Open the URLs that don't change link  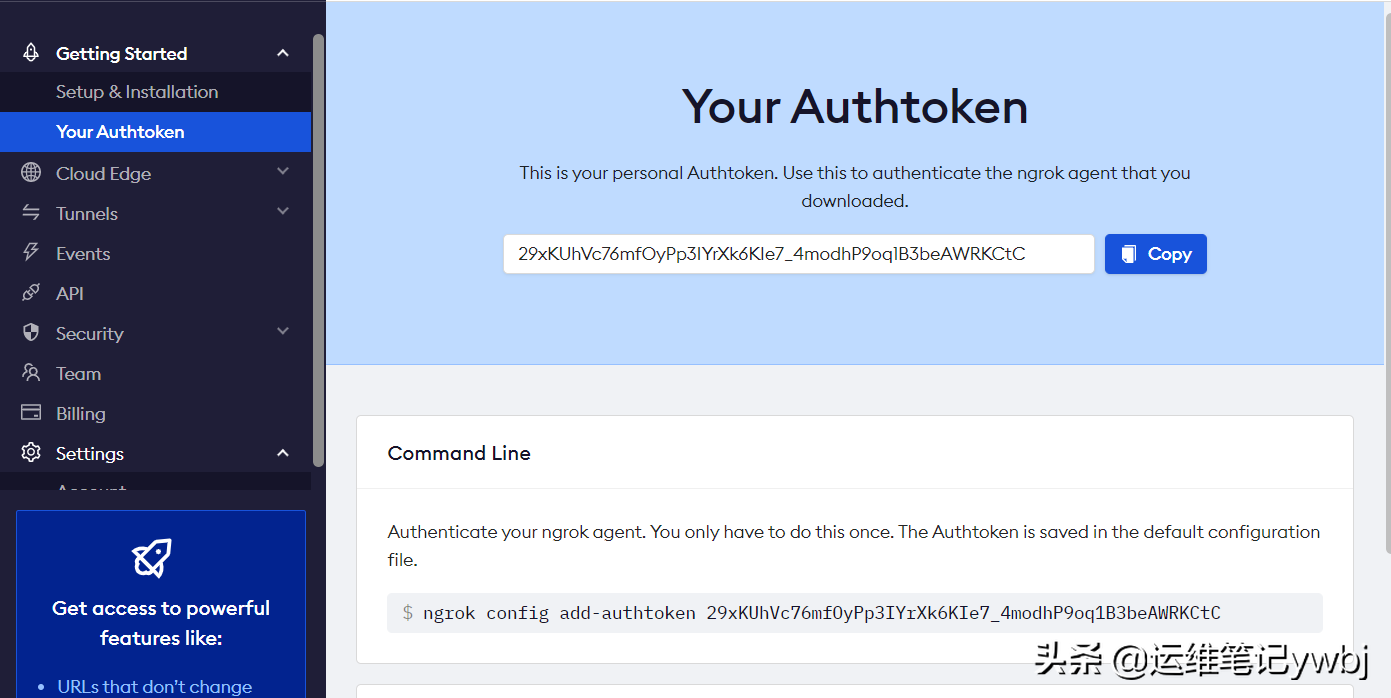pyautogui.click(x=155, y=687)
